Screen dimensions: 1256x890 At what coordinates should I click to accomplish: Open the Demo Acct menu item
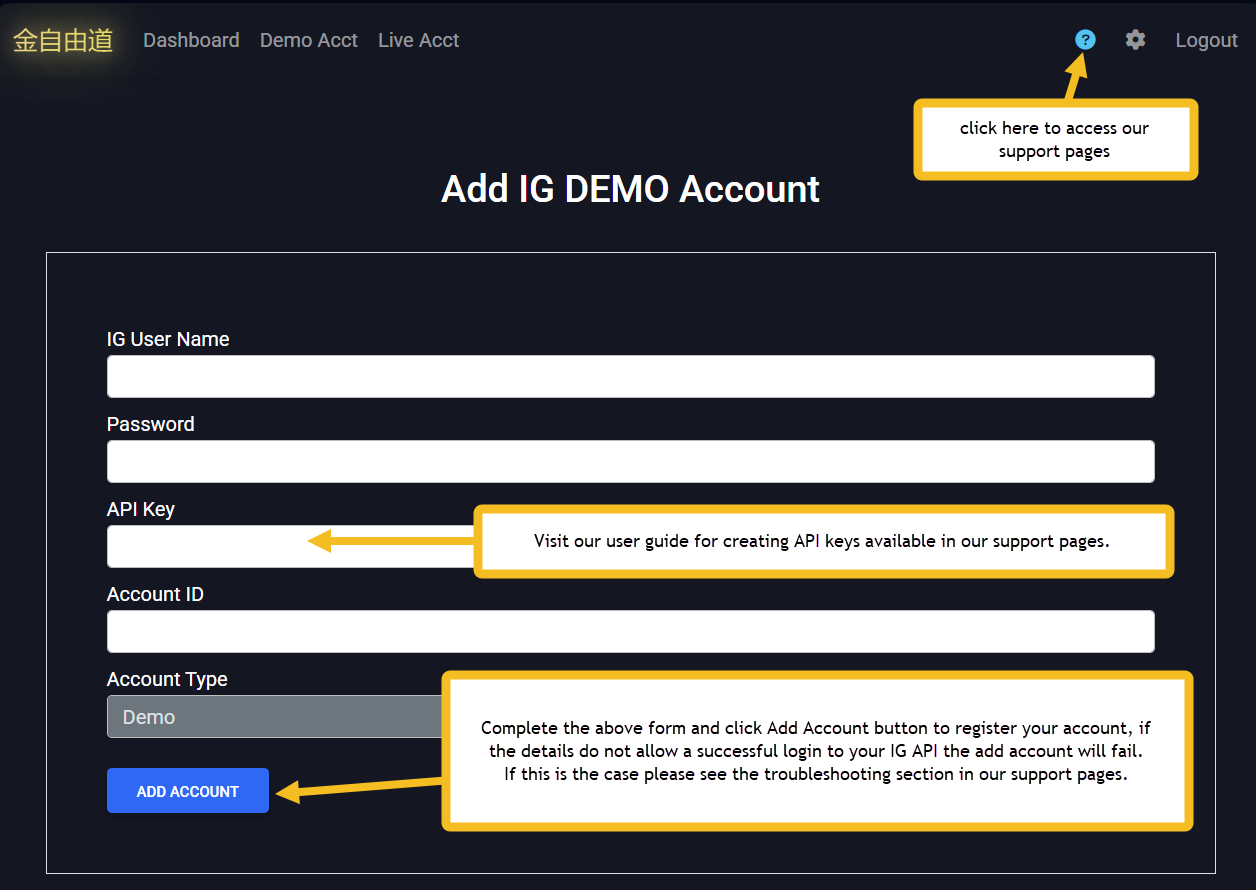(x=309, y=40)
